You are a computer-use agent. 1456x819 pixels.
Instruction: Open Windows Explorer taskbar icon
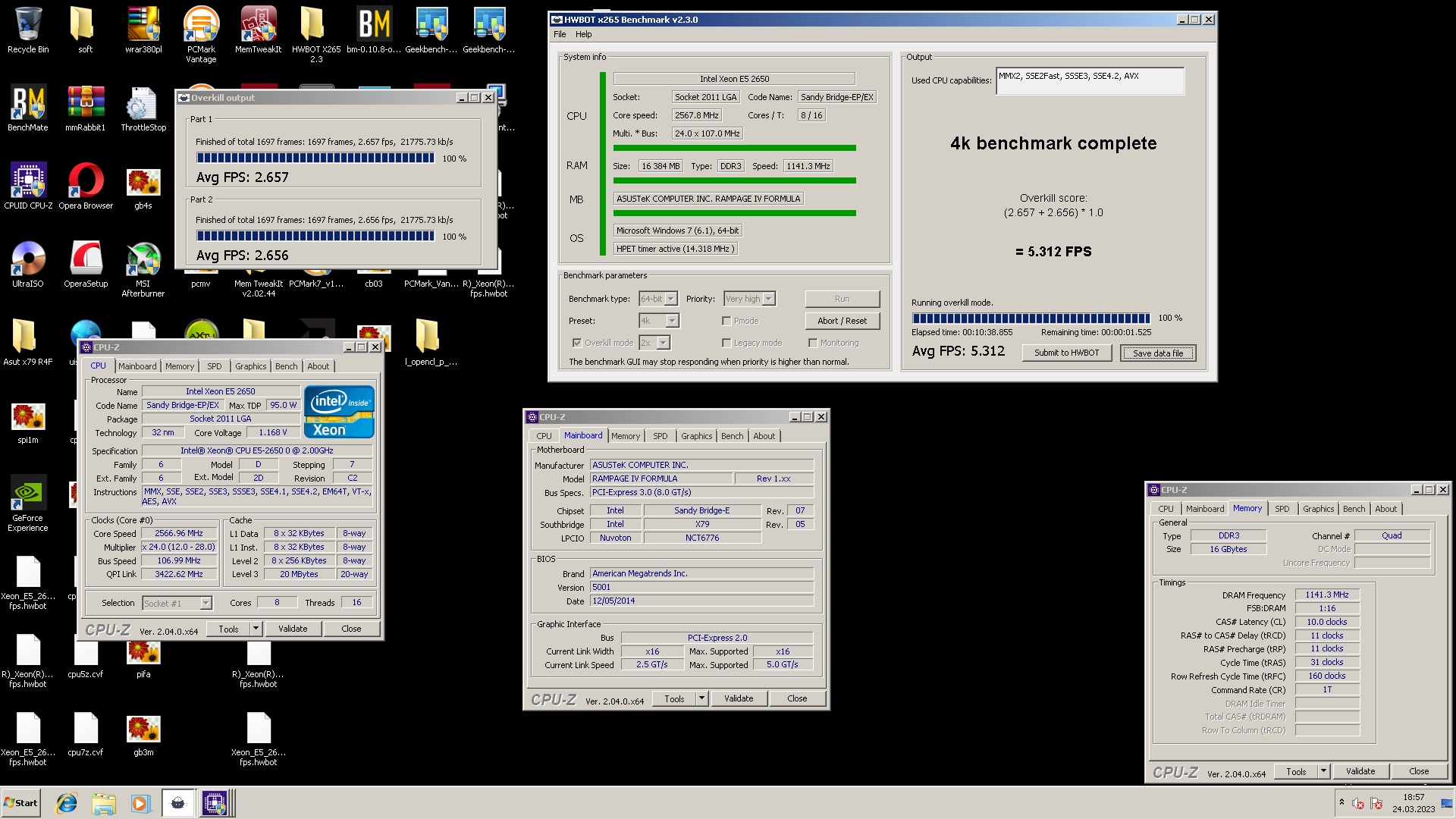(104, 803)
